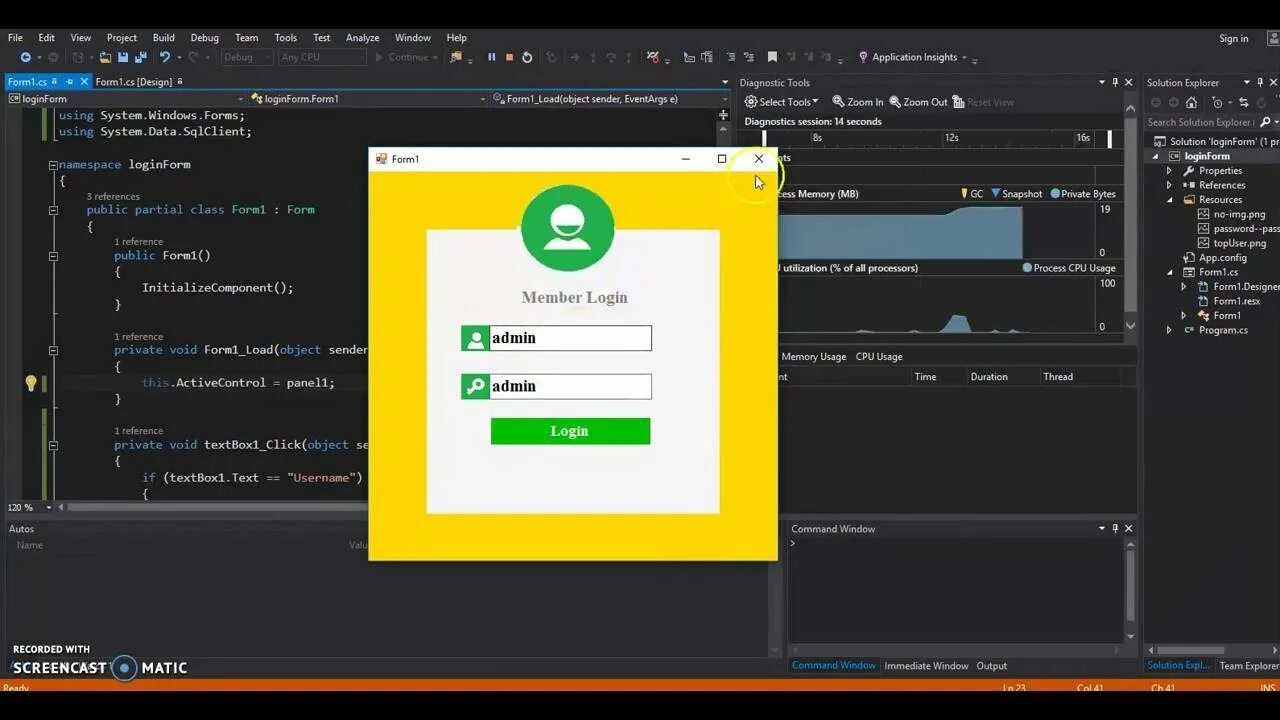1280x720 pixels.
Task: Click Sync with Active Document in Solution Explorer
Action: click(1243, 102)
